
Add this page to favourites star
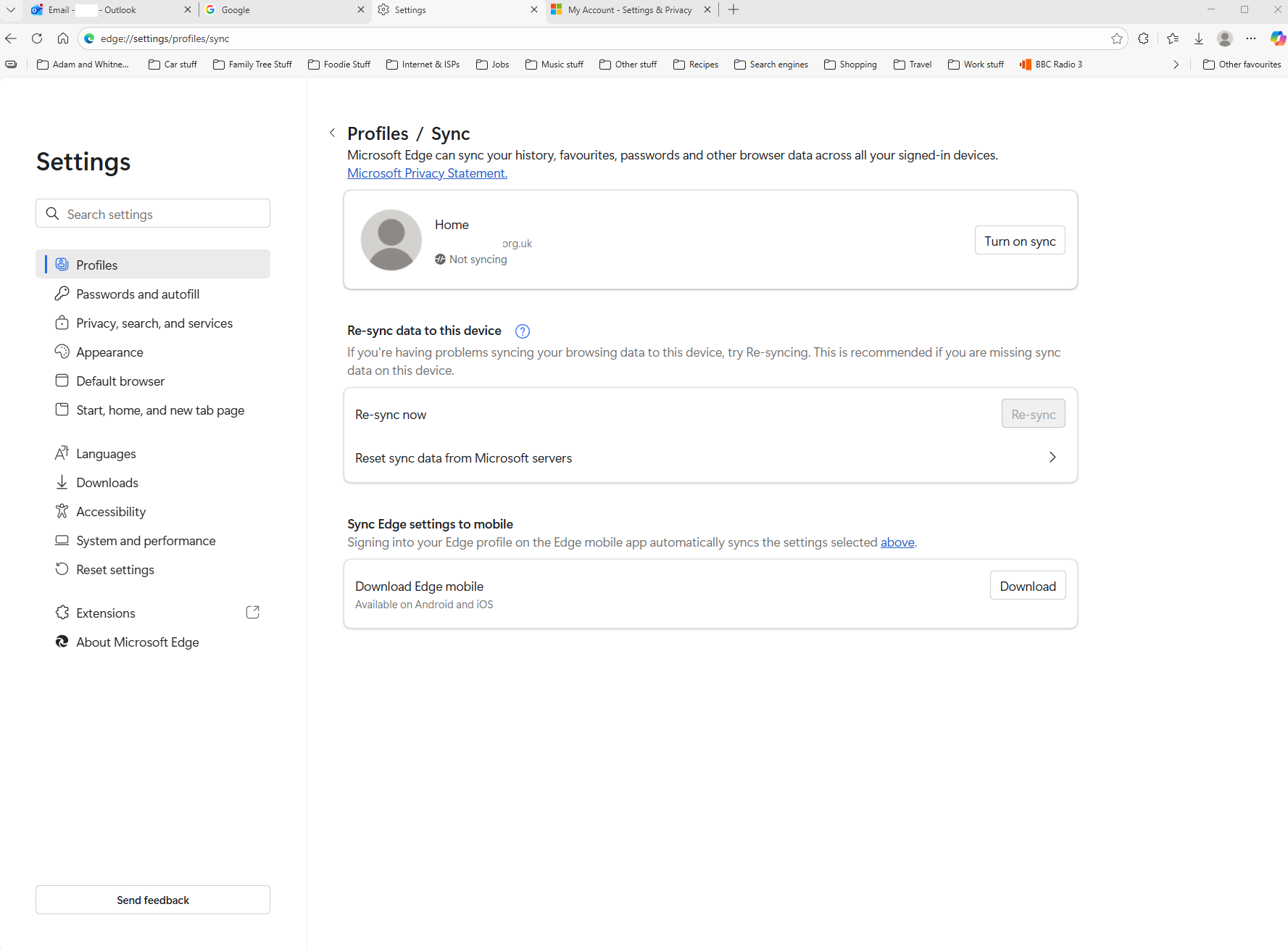coord(1117,38)
